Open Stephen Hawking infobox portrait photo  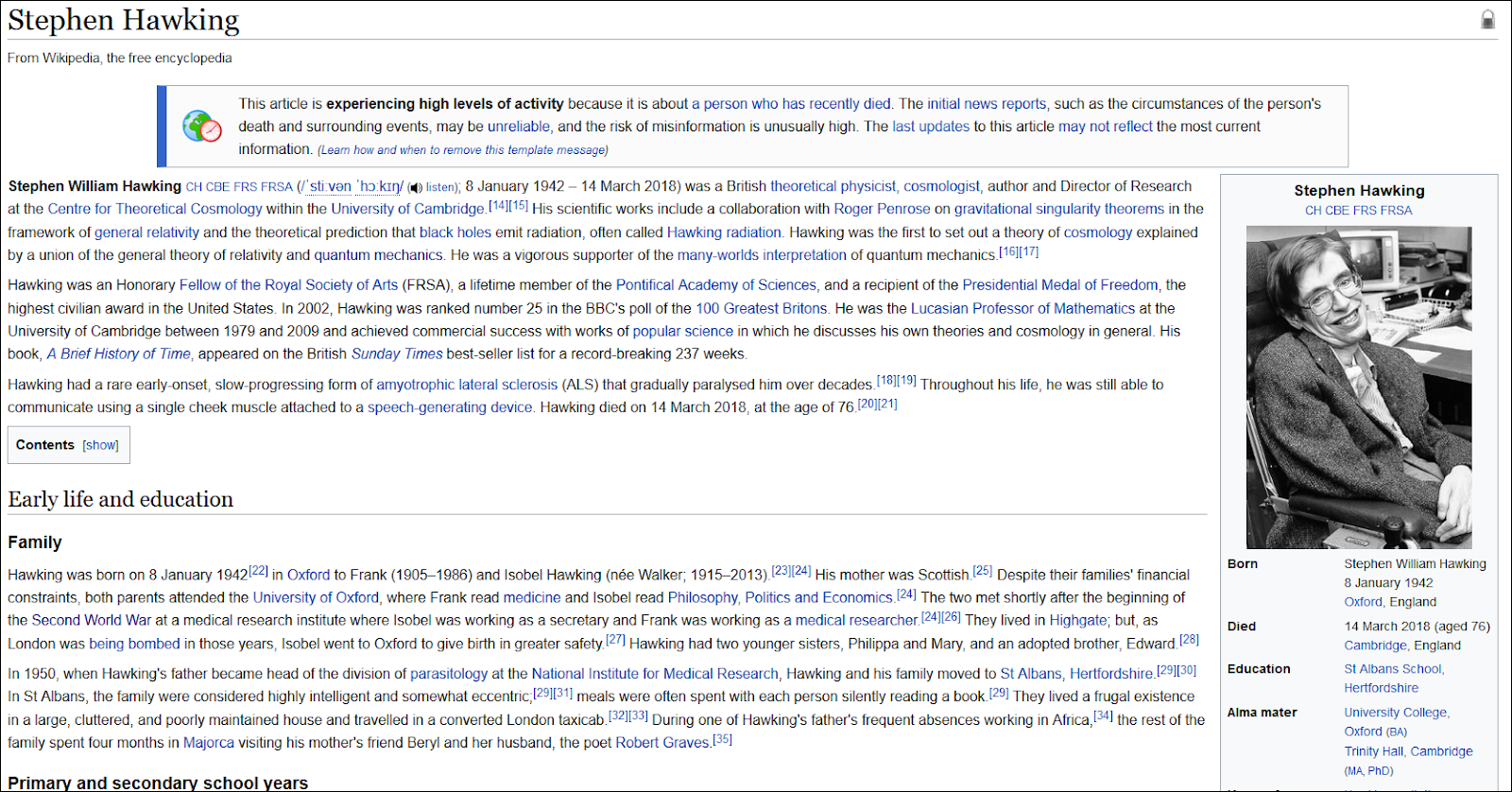point(1359,387)
